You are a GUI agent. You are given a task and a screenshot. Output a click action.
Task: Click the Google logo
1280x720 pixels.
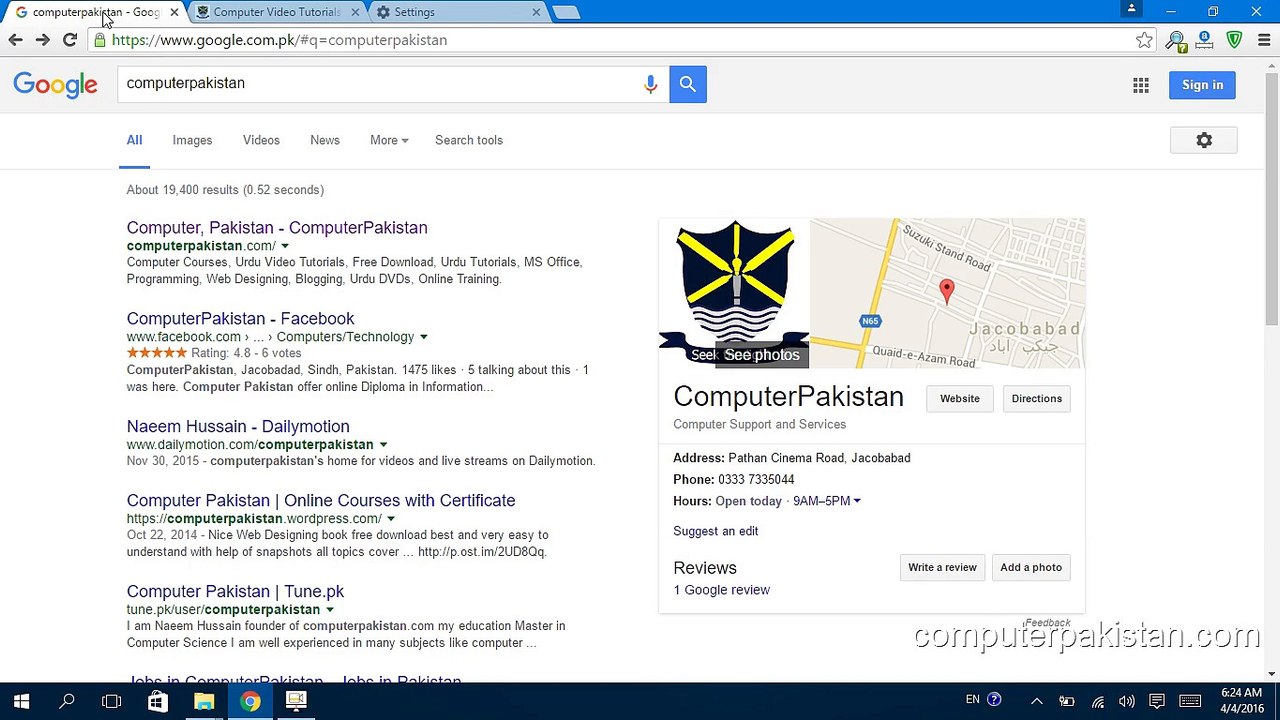point(56,85)
